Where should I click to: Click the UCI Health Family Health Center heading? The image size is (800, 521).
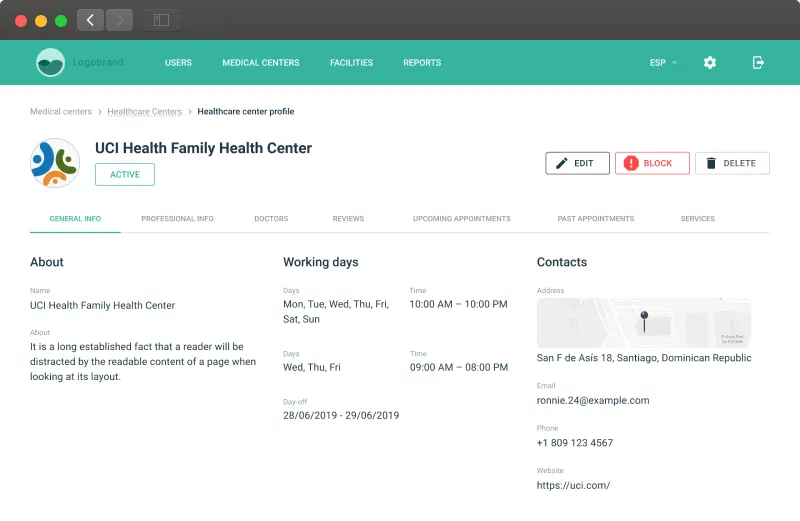pyautogui.click(x=204, y=148)
